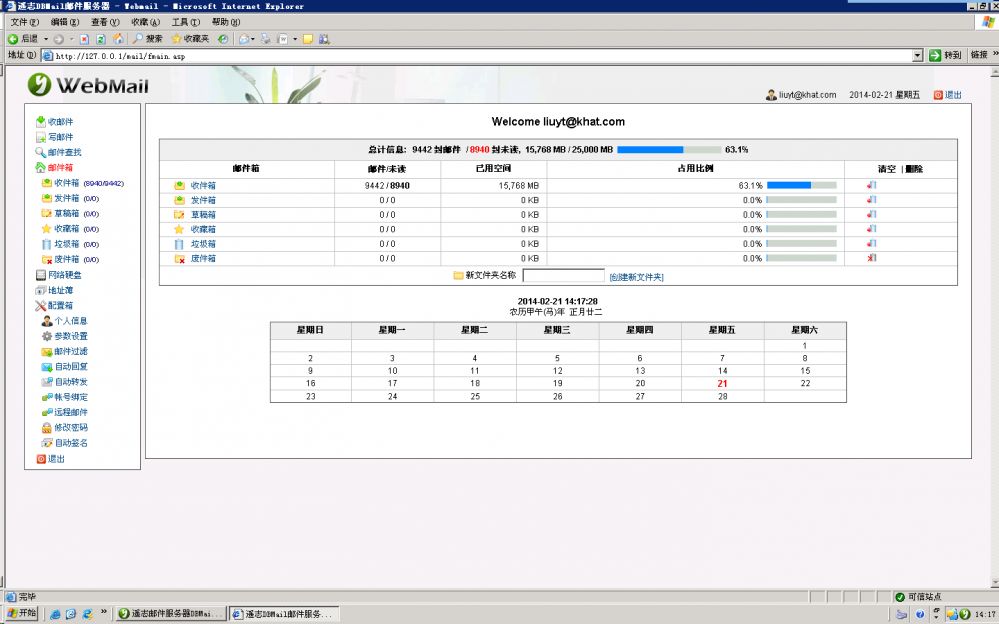
Task: Click the 后退 back button in IE toolbar
Action: tap(23, 39)
